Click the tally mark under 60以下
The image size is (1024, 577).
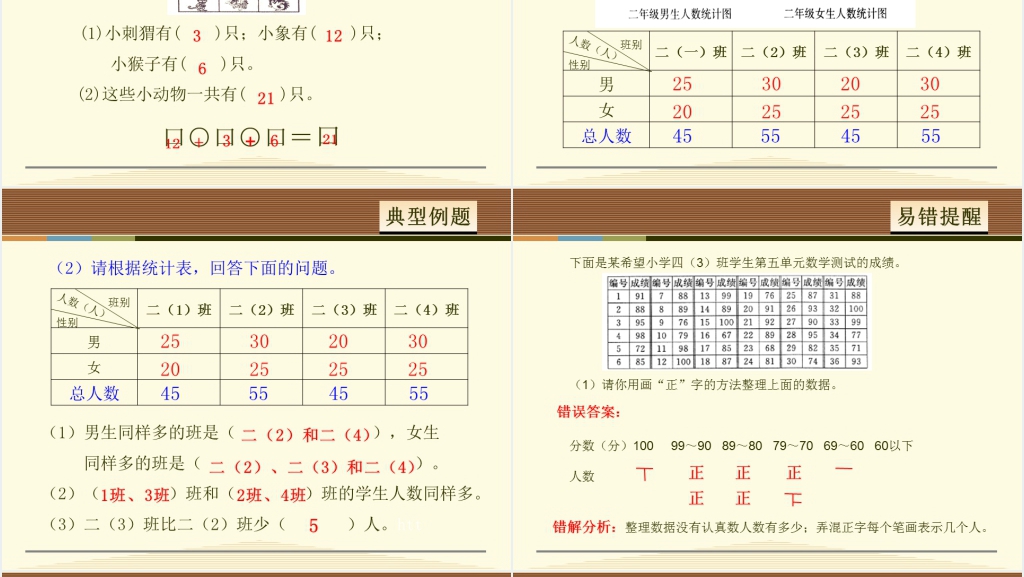point(844,470)
